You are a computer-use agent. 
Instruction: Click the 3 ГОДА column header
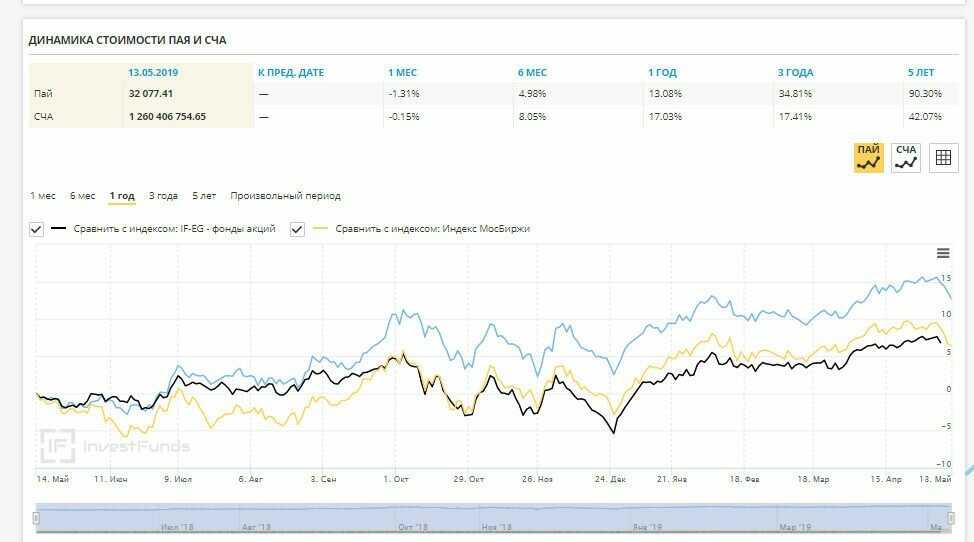(795, 73)
